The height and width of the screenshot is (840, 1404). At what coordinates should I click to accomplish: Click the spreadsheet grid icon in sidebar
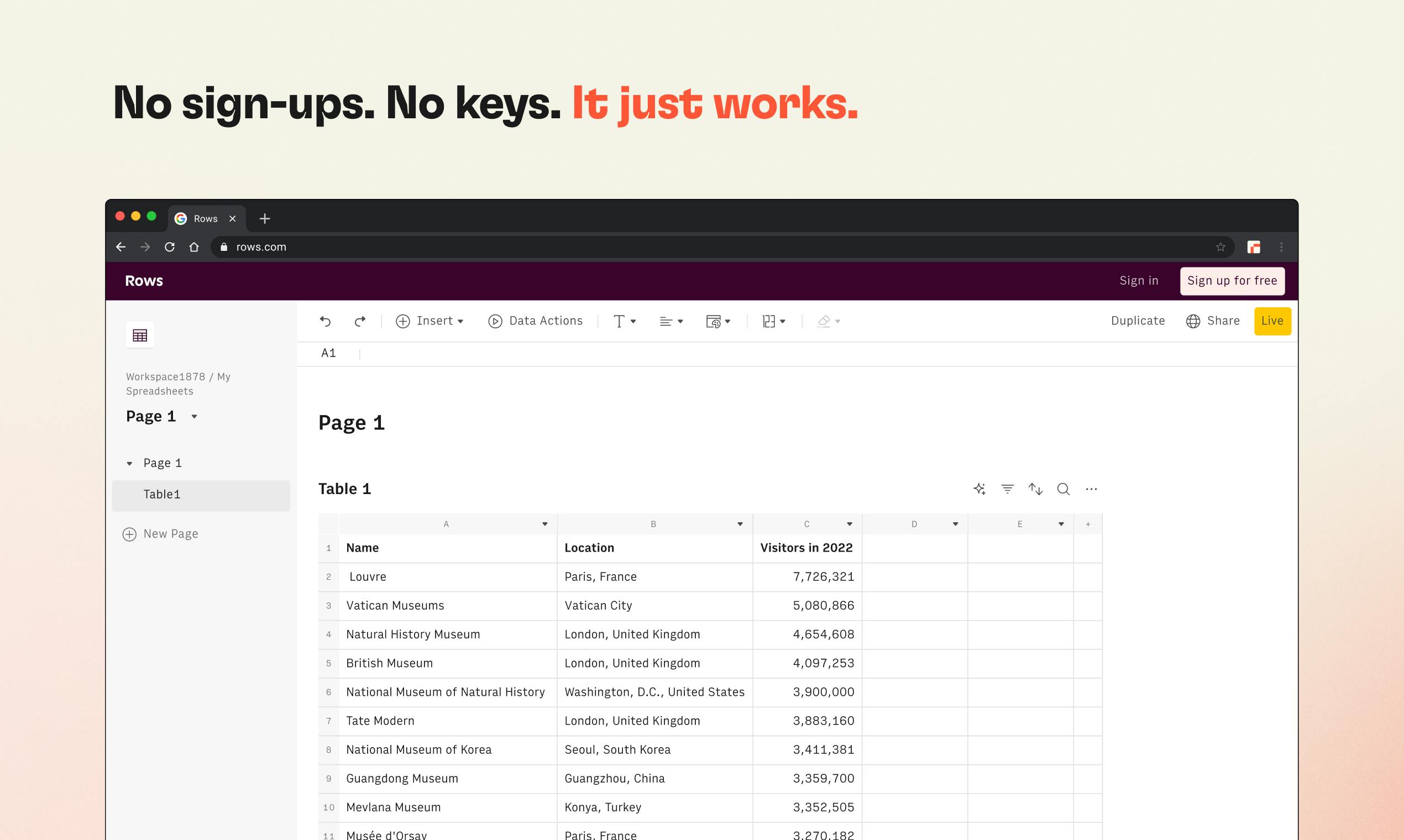(x=140, y=335)
